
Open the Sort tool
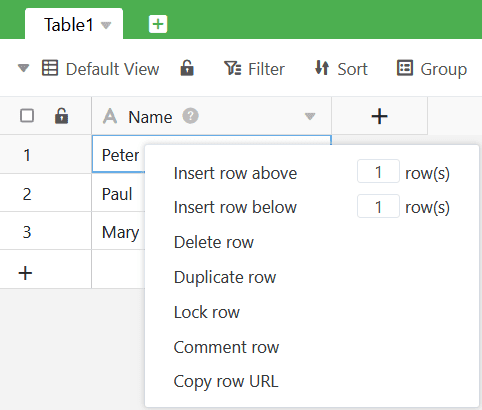click(x=341, y=69)
